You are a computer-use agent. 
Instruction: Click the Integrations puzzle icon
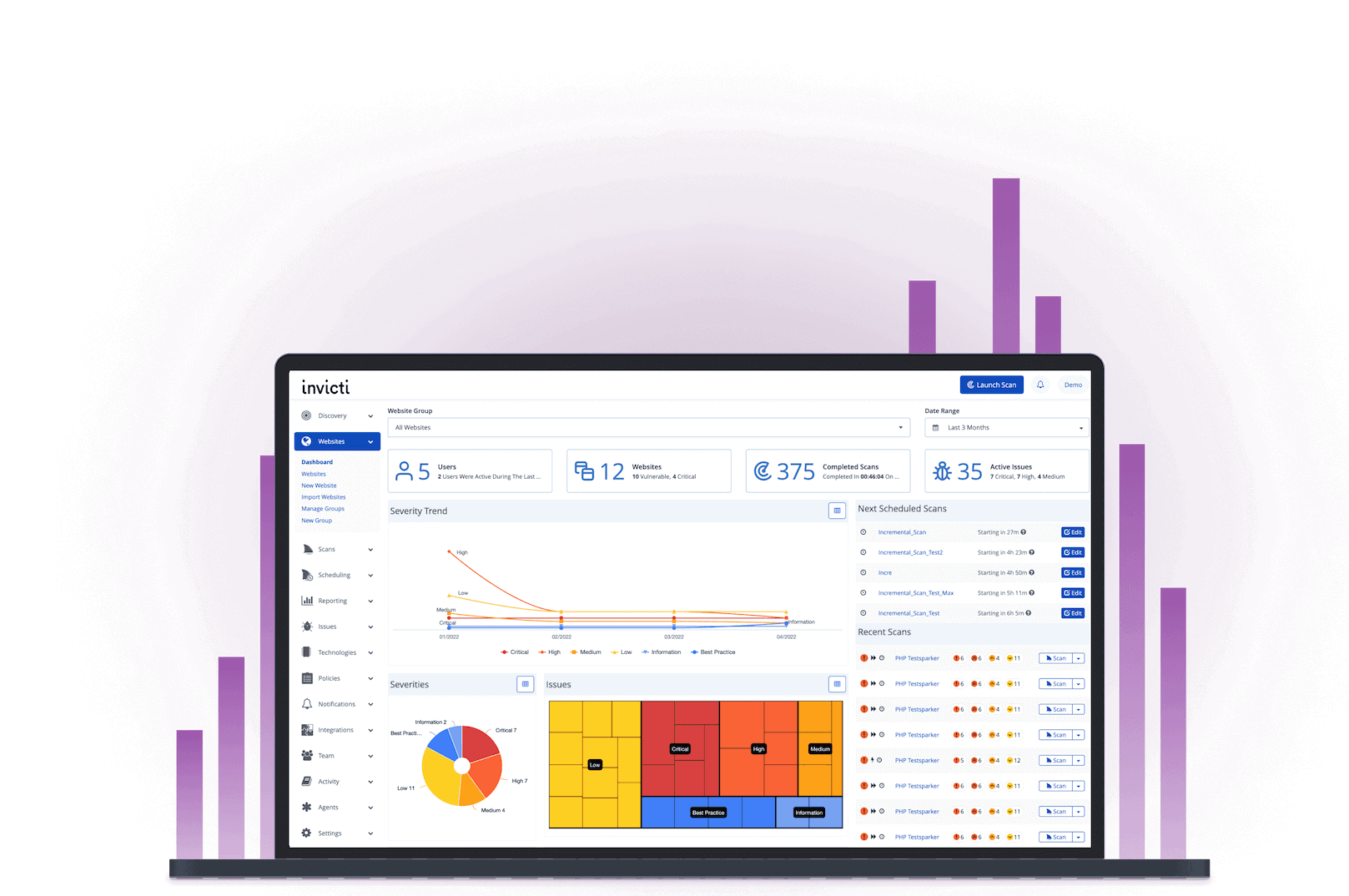307,730
